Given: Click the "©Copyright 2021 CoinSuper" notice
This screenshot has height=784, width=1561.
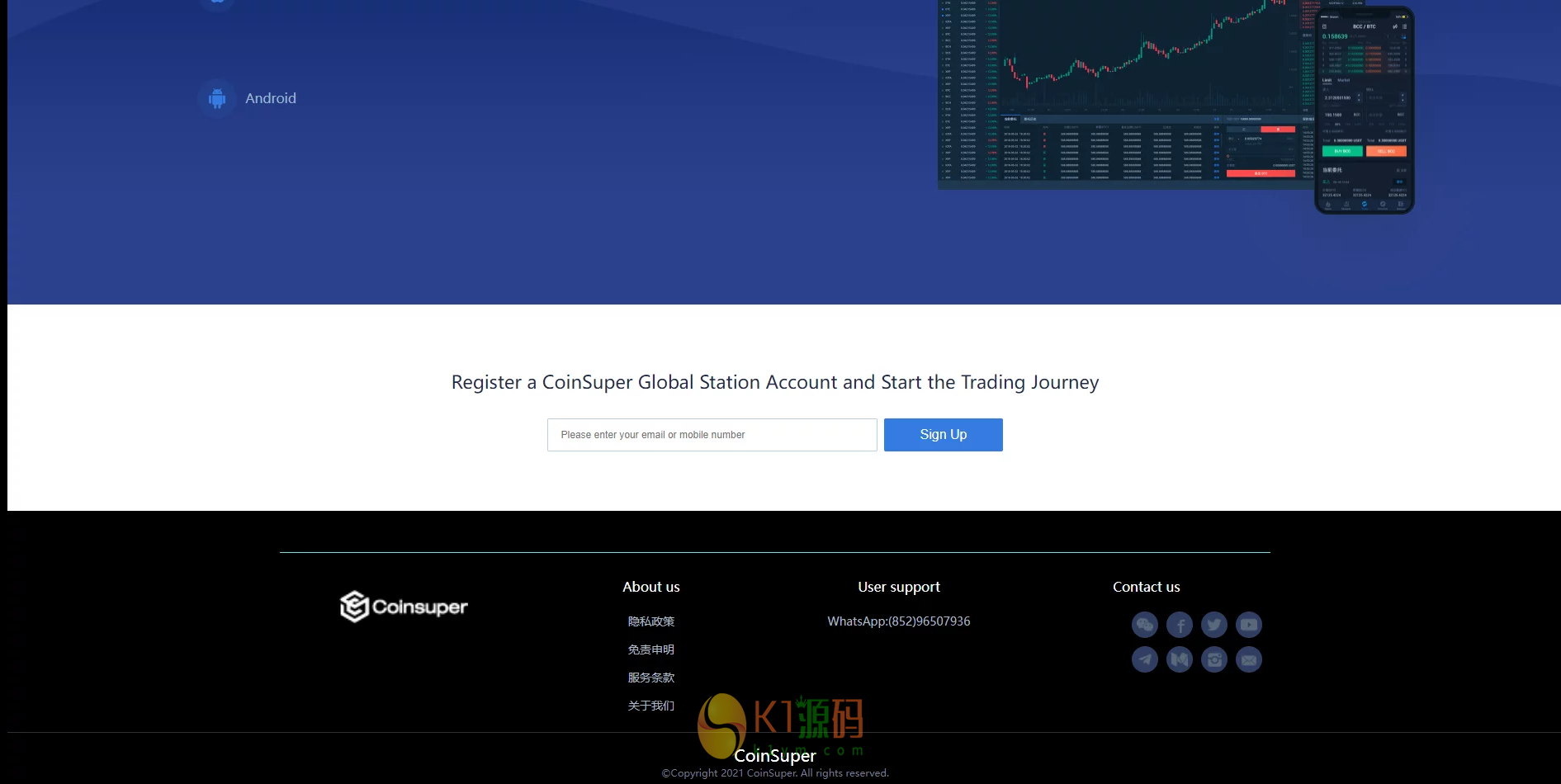Looking at the screenshot, I should (775, 773).
